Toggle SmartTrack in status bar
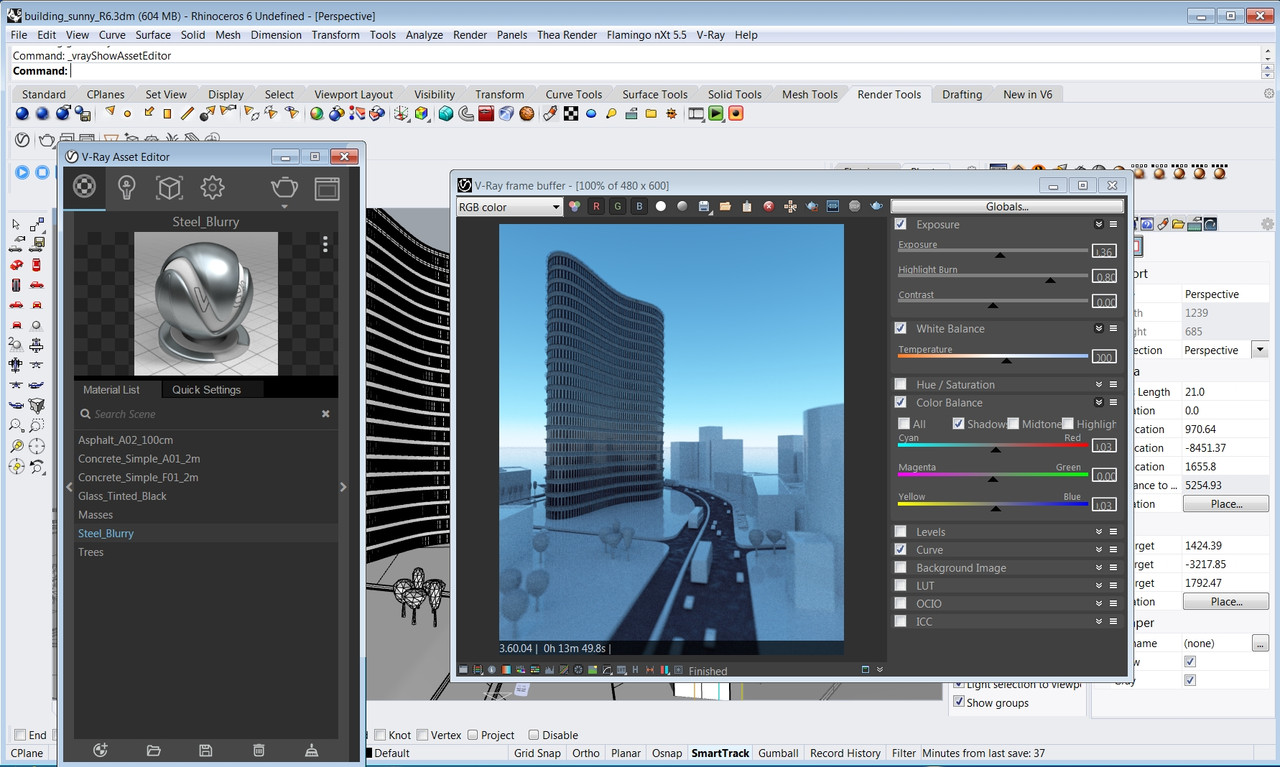The height and width of the screenshot is (767, 1280). click(x=720, y=753)
